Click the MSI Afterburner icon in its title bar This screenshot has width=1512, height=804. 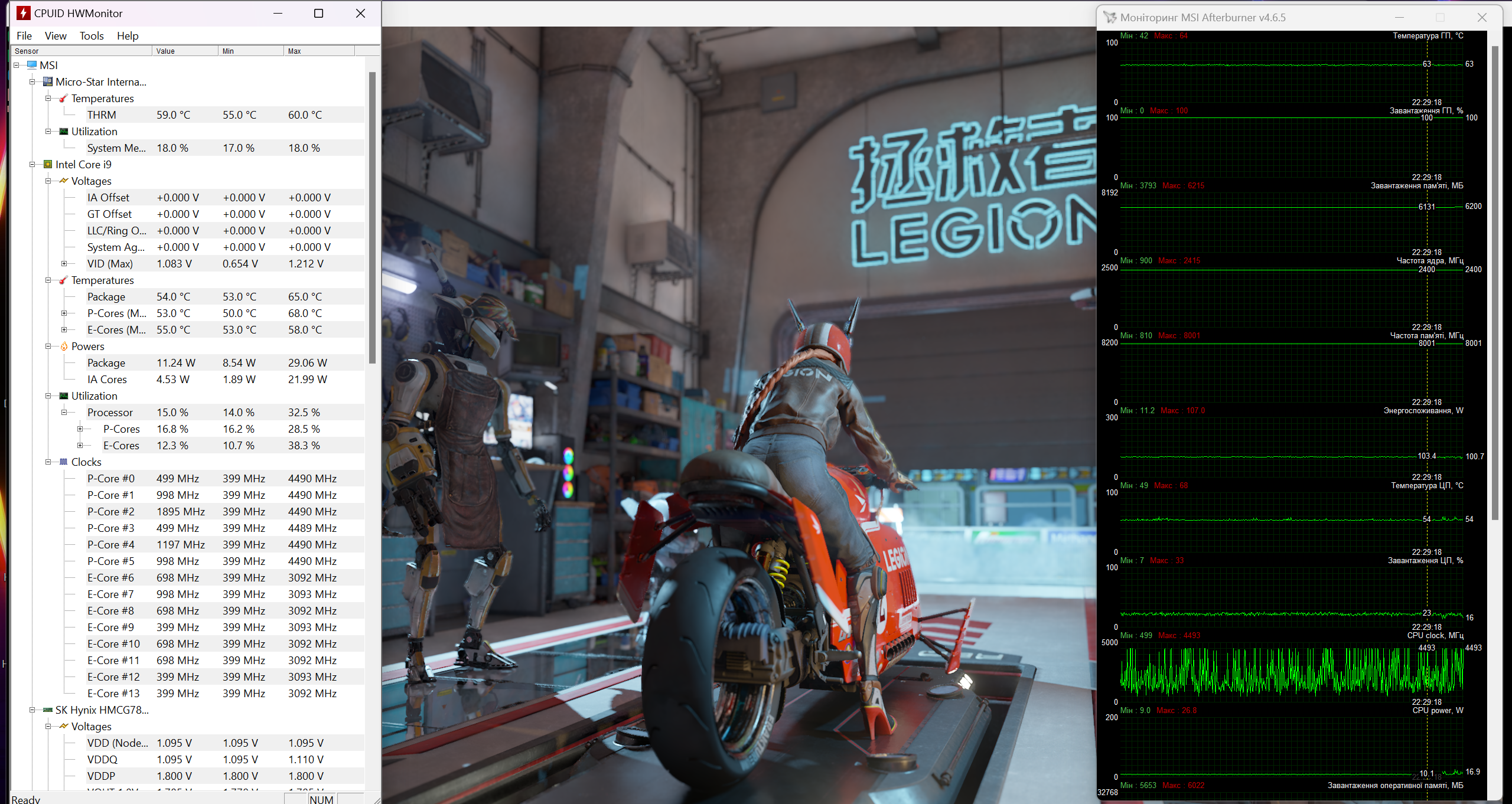(1110, 18)
